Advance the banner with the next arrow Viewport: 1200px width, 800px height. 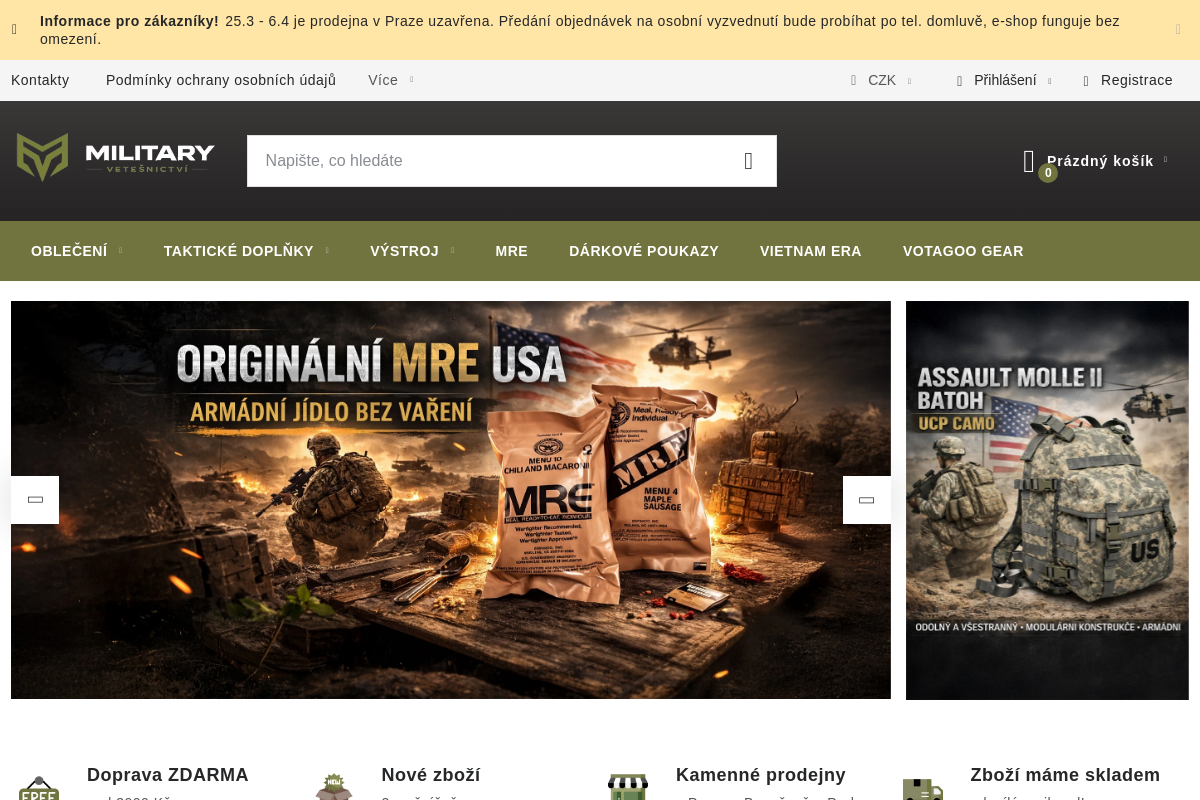pyautogui.click(x=866, y=500)
